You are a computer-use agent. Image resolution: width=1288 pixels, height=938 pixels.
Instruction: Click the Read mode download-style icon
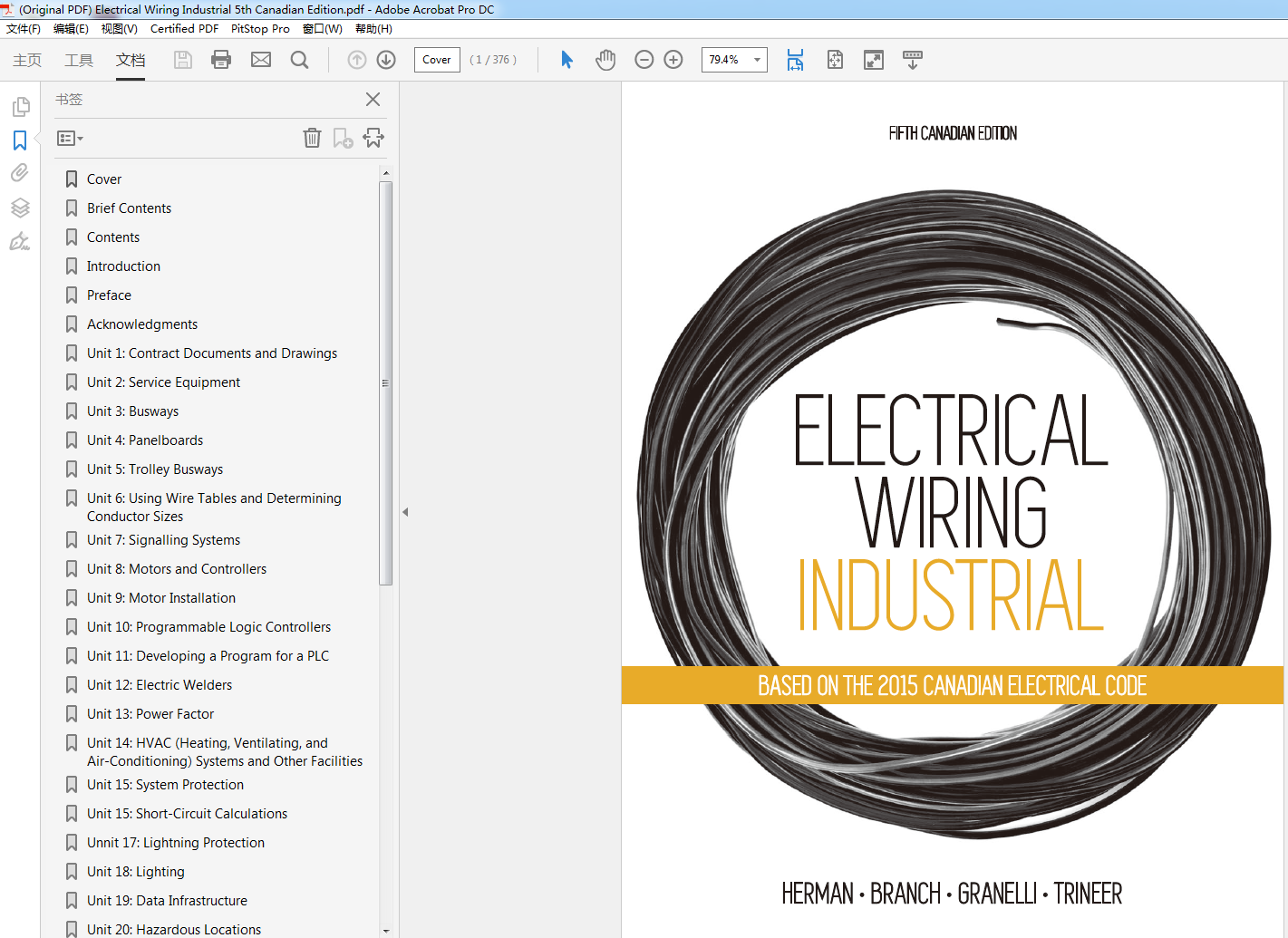pos(913,60)
